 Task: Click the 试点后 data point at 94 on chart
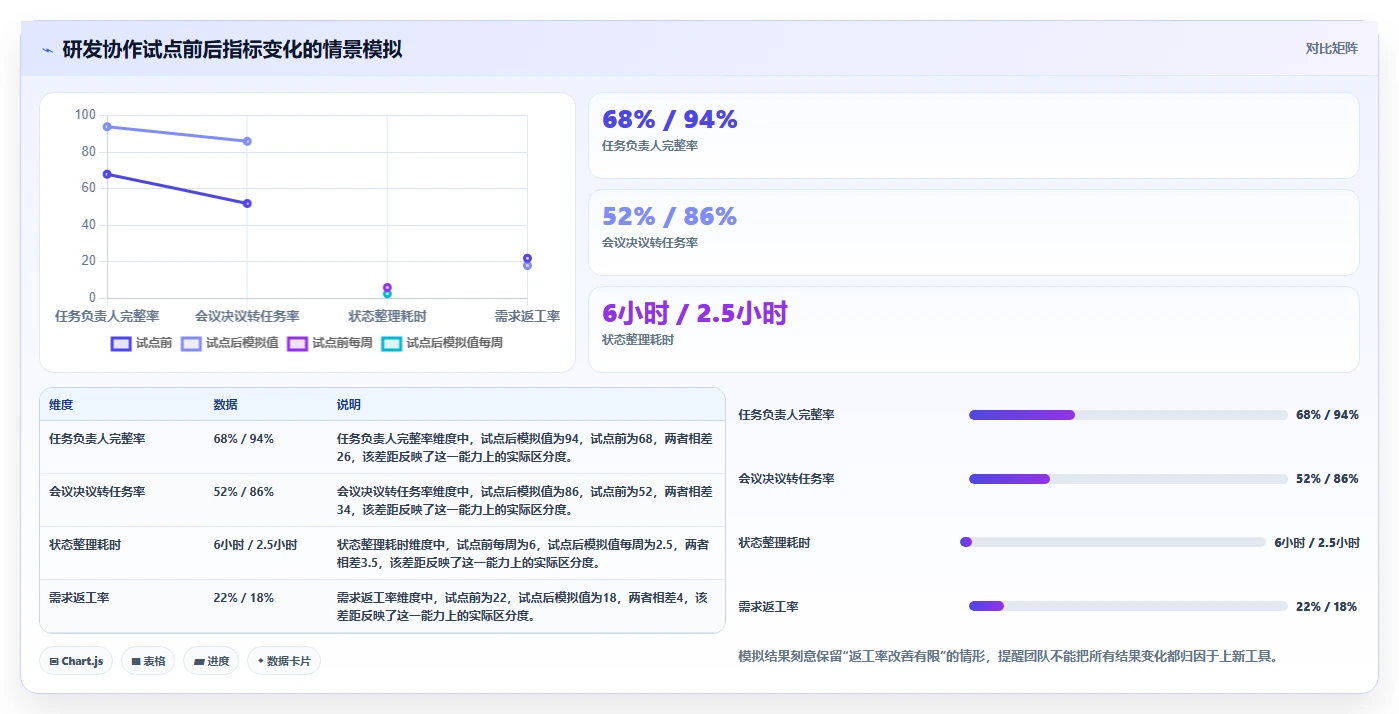click(107, 127)
